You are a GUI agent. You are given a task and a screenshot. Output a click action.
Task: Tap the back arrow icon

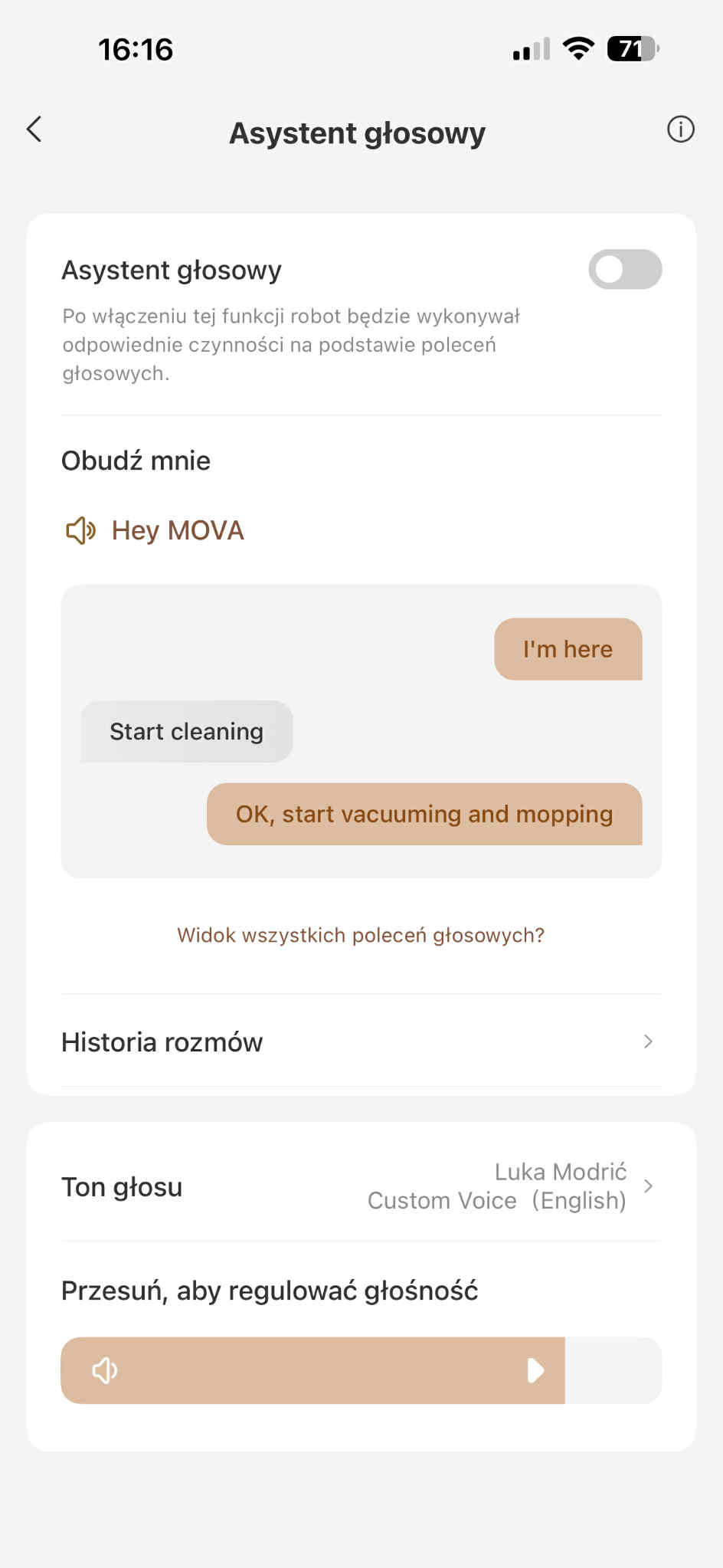34,130
